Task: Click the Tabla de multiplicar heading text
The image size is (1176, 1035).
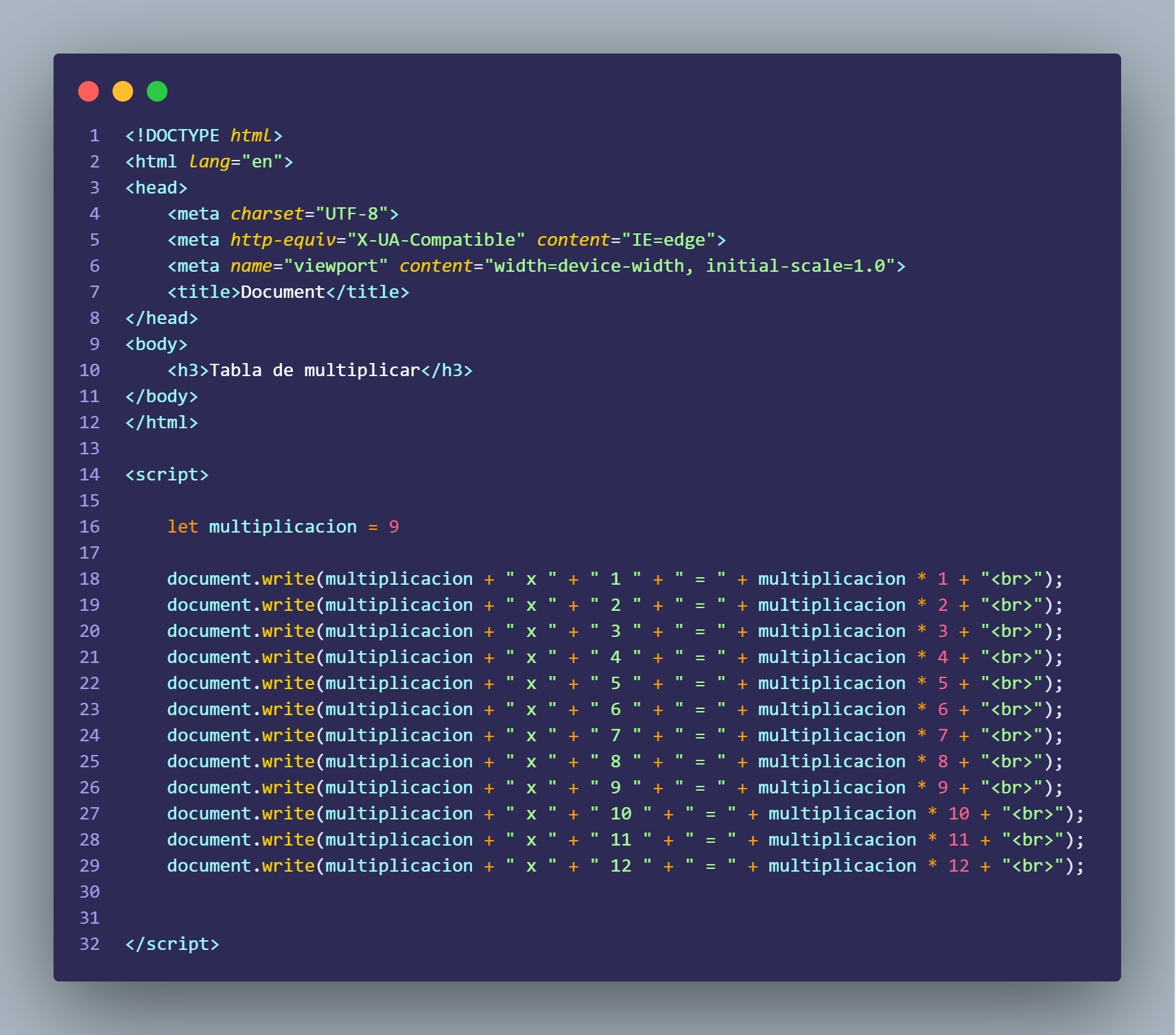Action: [315, 370]
